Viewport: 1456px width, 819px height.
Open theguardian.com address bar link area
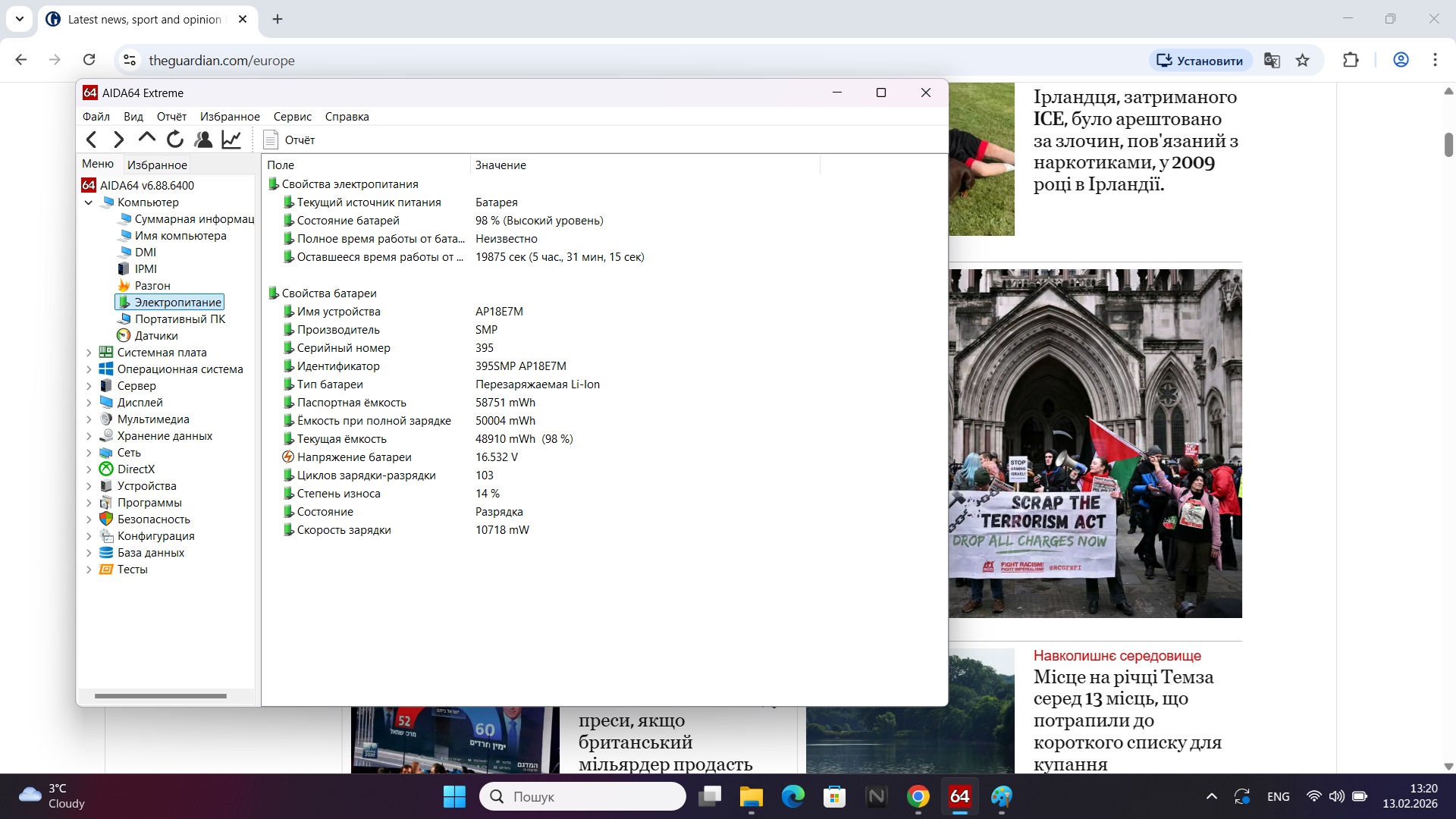click(x=222, y=61)
